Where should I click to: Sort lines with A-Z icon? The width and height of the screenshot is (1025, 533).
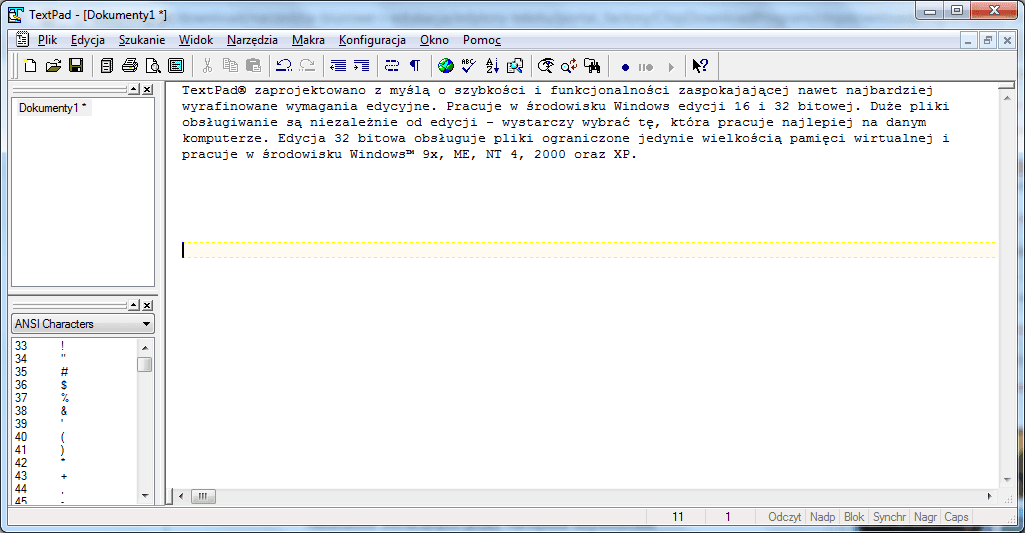click(492, 65)
